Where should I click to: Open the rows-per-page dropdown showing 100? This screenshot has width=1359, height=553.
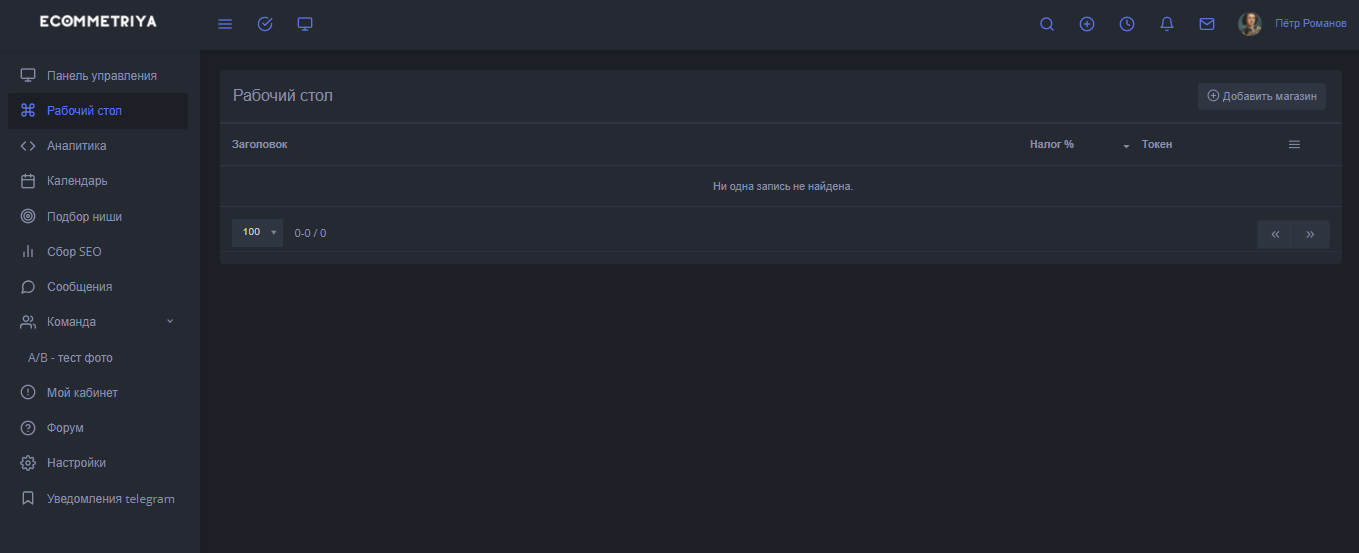(x=257, y=233)
